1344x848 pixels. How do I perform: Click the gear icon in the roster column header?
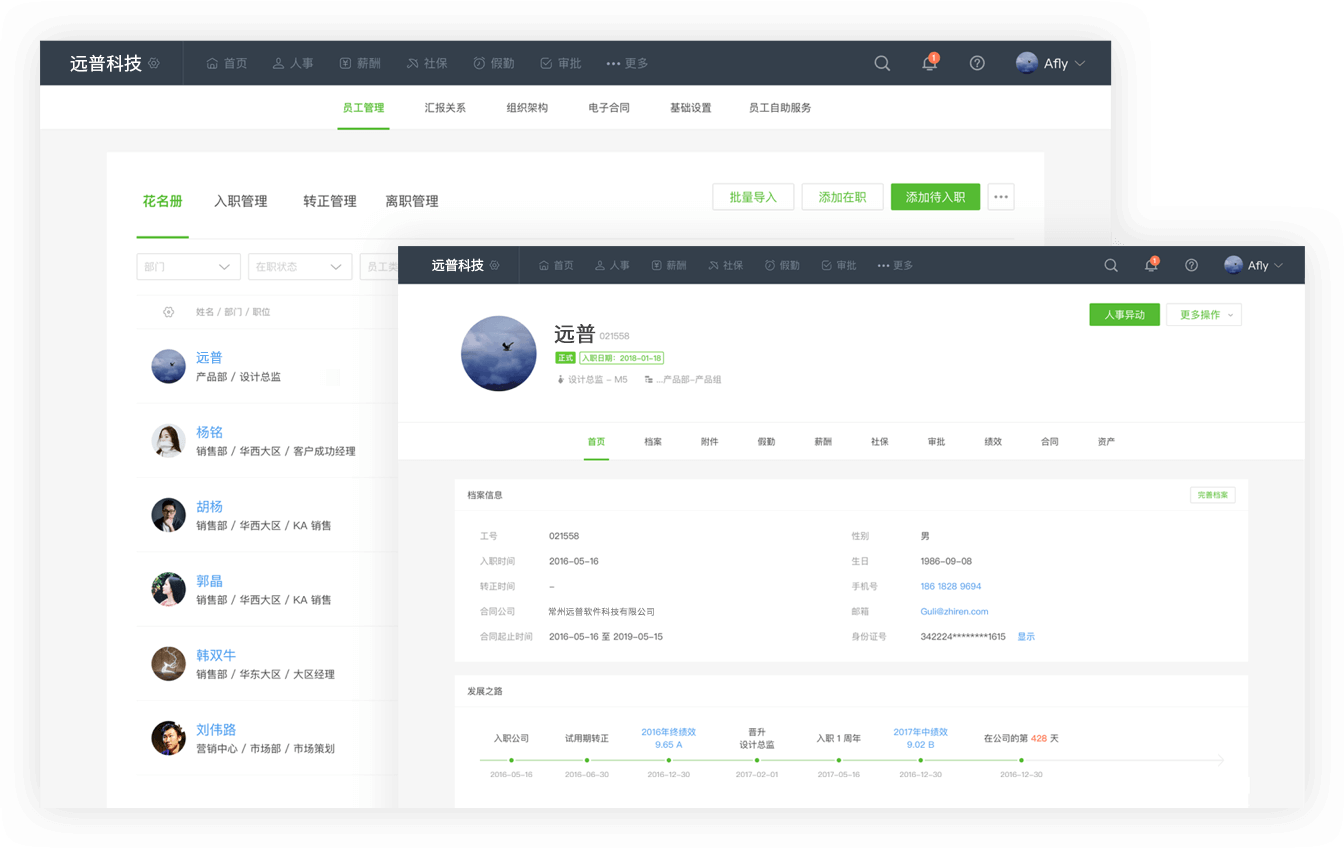[x=168, y=311]
